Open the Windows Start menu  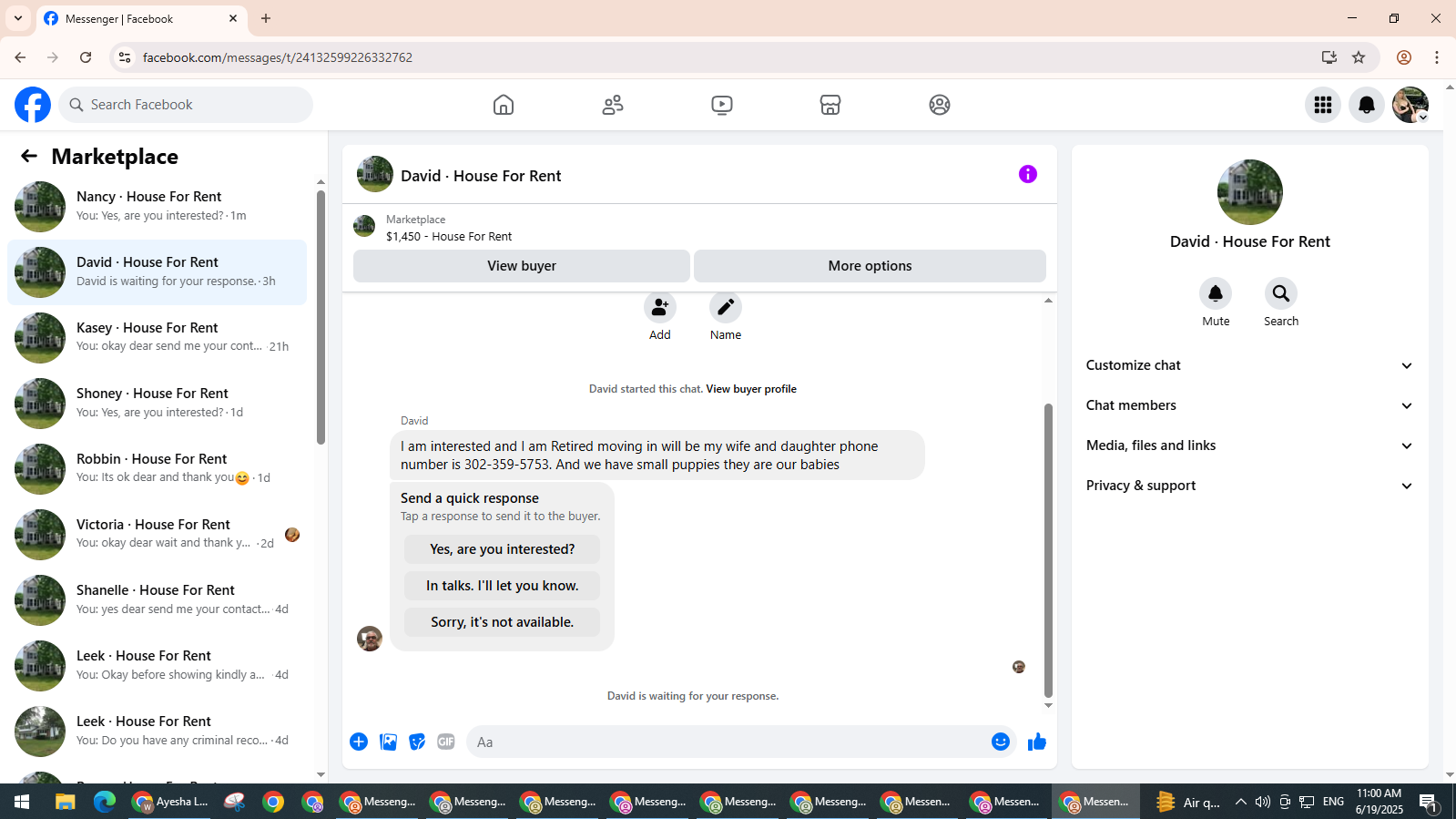coord(22,802)
